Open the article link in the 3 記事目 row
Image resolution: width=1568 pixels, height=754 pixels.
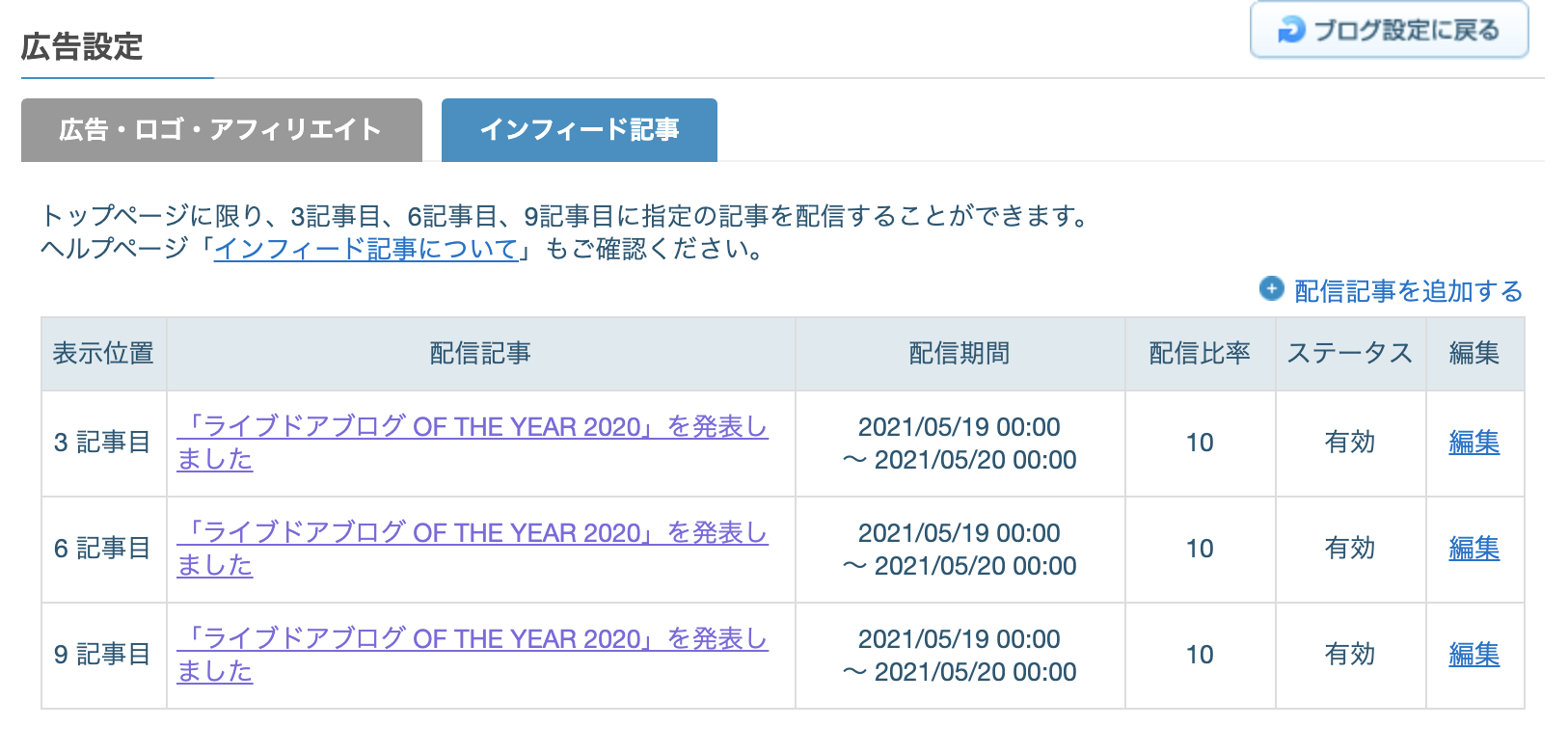point(473,443)
